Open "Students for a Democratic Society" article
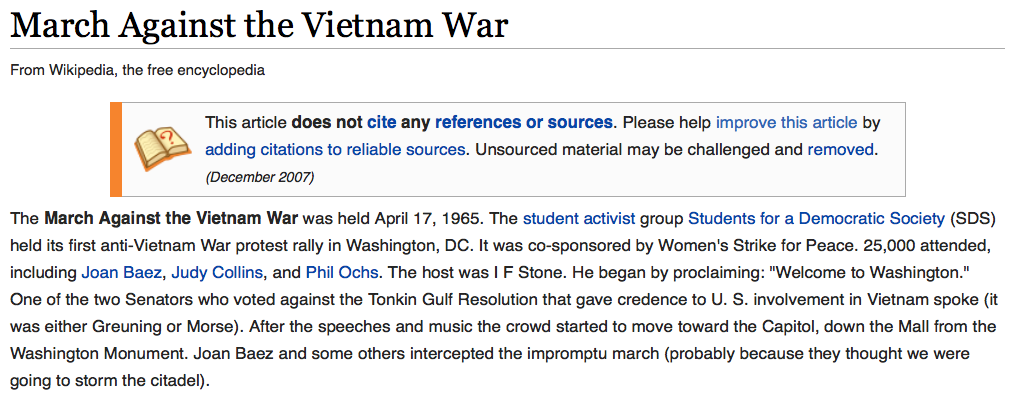The height and width of the screenshot is (399, 1010). (816, 218)
